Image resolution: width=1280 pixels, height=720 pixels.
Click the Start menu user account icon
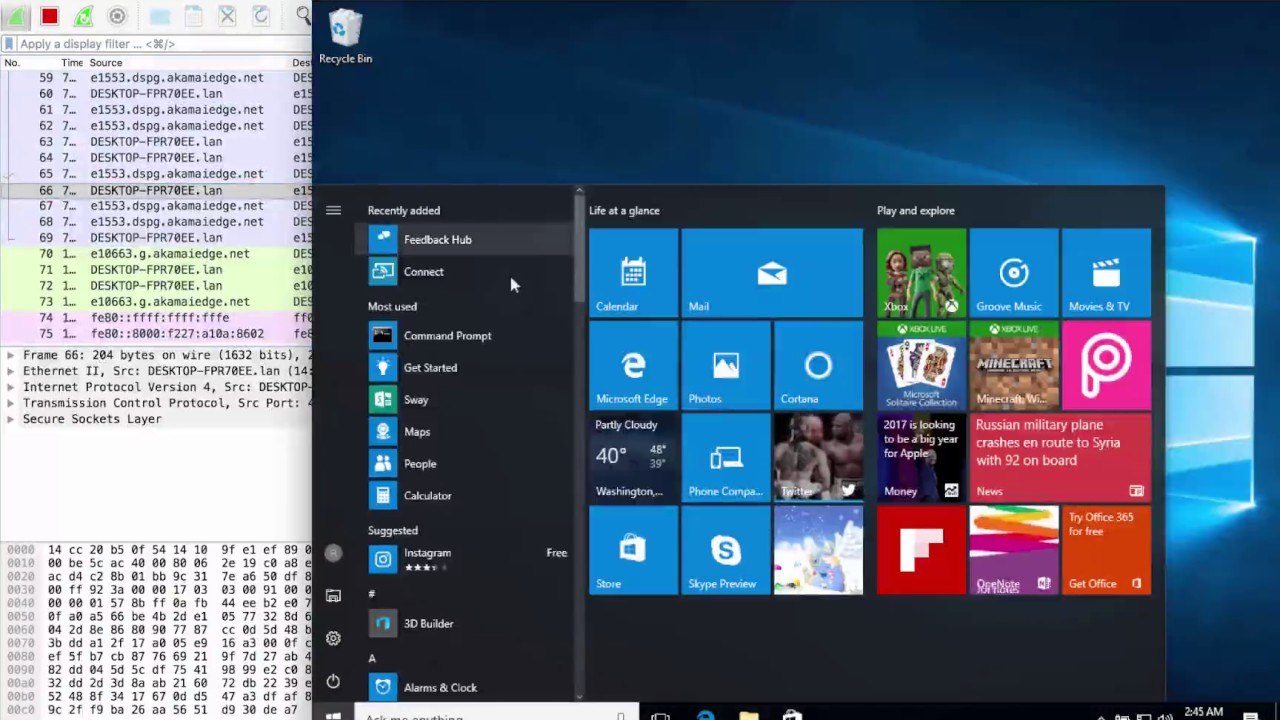pos(333,553)
